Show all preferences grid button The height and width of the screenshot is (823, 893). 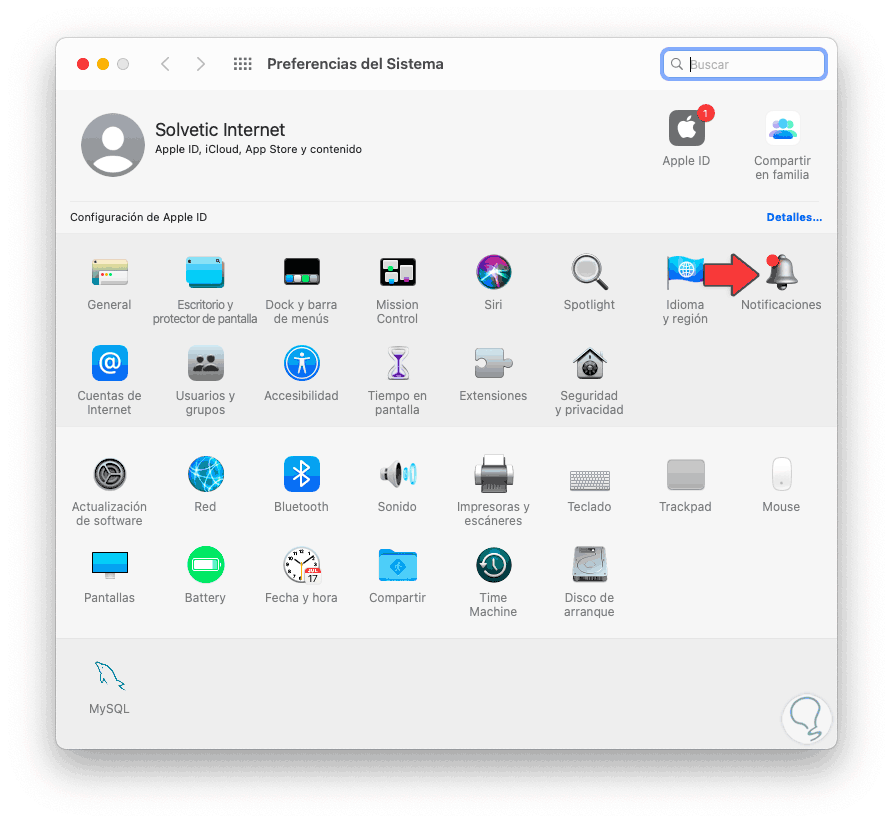[x=243, y=64]
